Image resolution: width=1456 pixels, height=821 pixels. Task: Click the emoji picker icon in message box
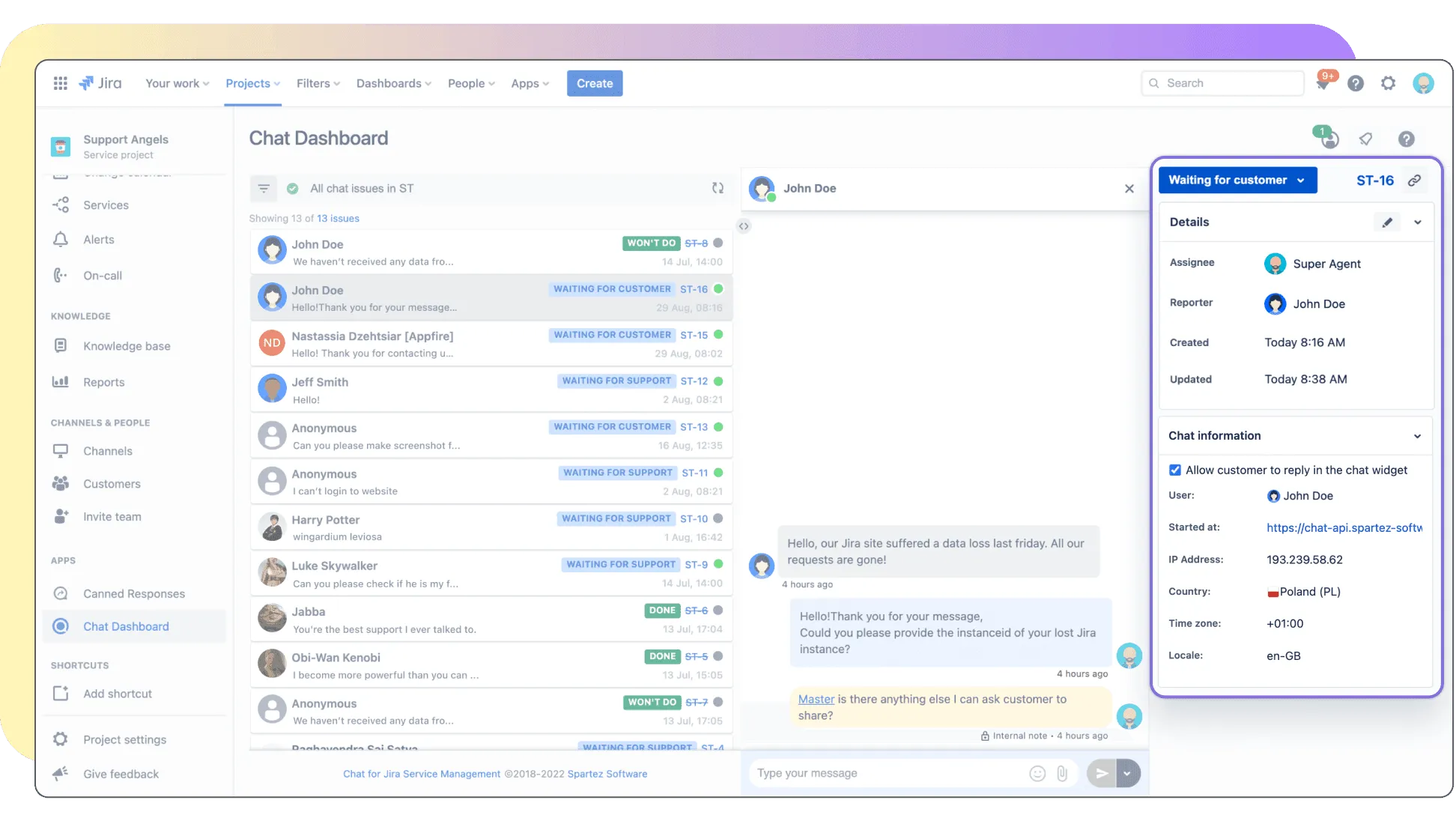1037,773
